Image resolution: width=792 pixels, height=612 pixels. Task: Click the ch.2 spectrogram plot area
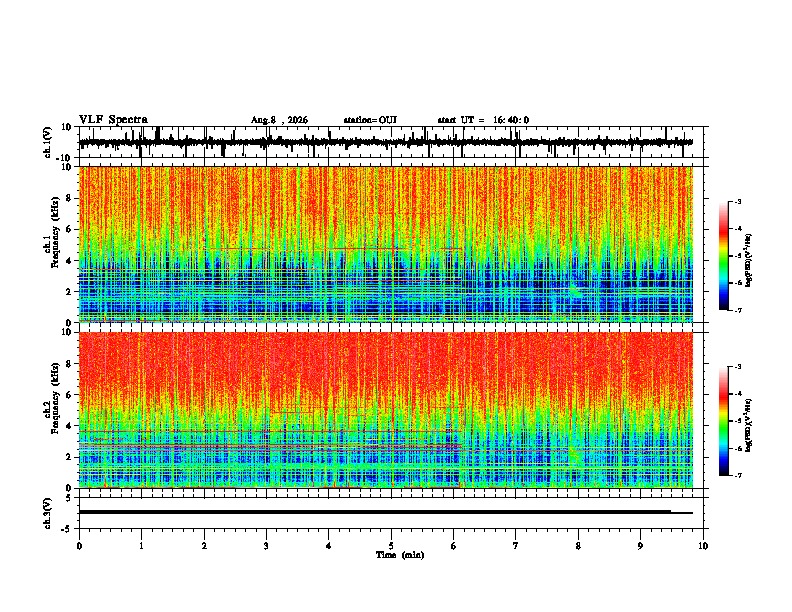click(x=386, y=410)
